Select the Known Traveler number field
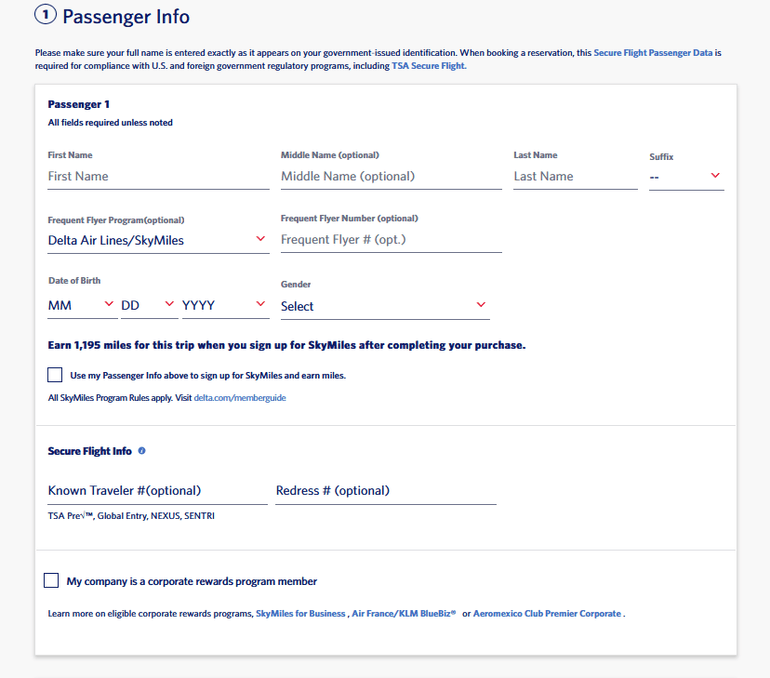 157,491
